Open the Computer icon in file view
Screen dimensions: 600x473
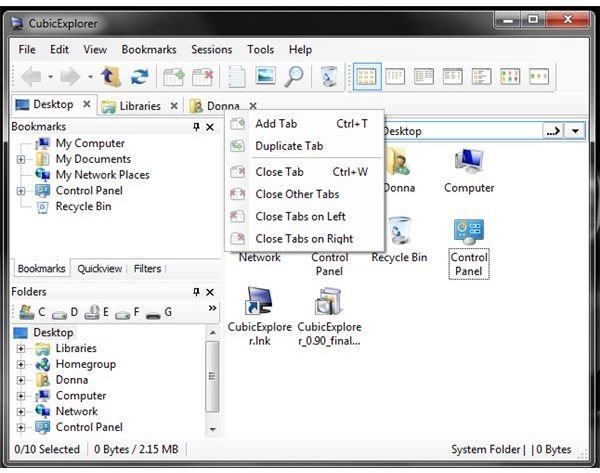tap(469, 170)
